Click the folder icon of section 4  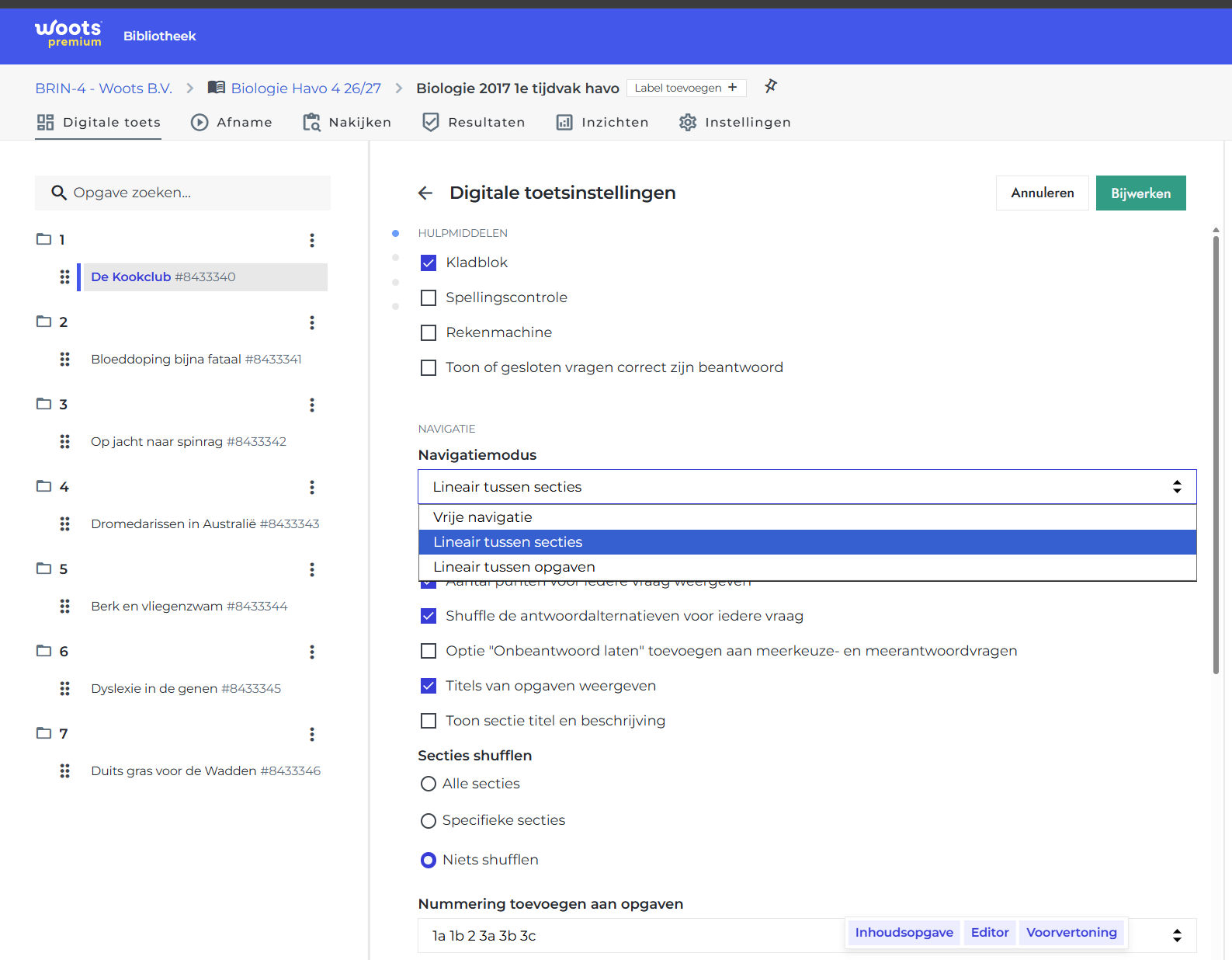43,486
